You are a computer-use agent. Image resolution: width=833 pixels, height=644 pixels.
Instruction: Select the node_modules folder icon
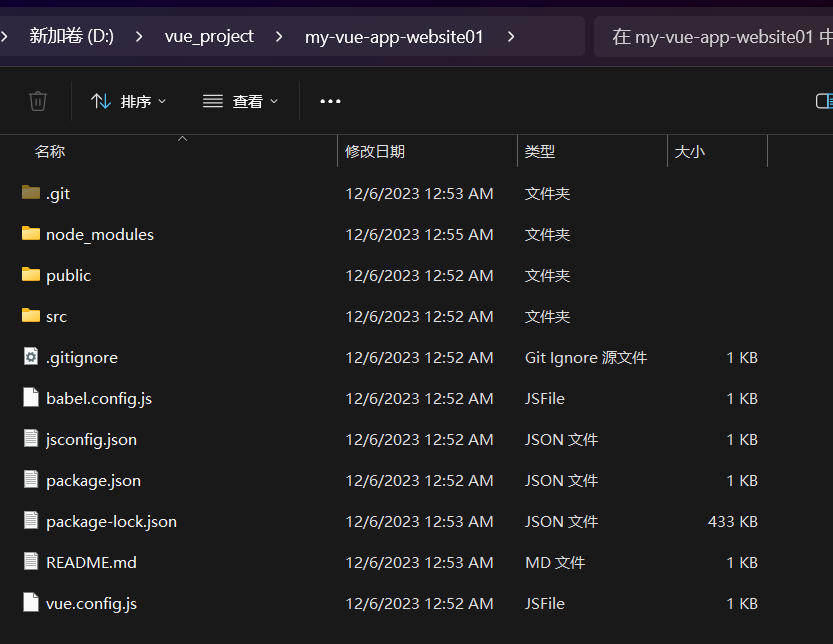pos(31,234)
